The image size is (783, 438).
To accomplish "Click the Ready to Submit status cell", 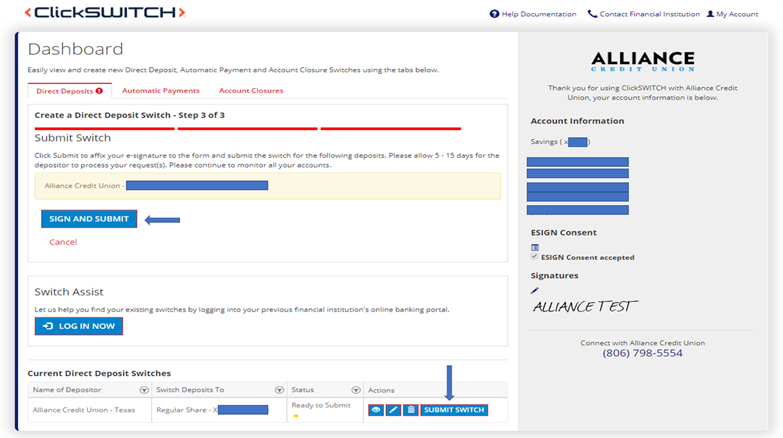I will [325, 410].
